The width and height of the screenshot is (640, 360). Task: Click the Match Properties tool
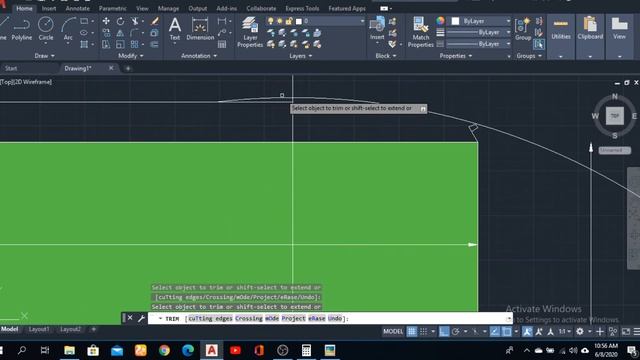[420, 32]
